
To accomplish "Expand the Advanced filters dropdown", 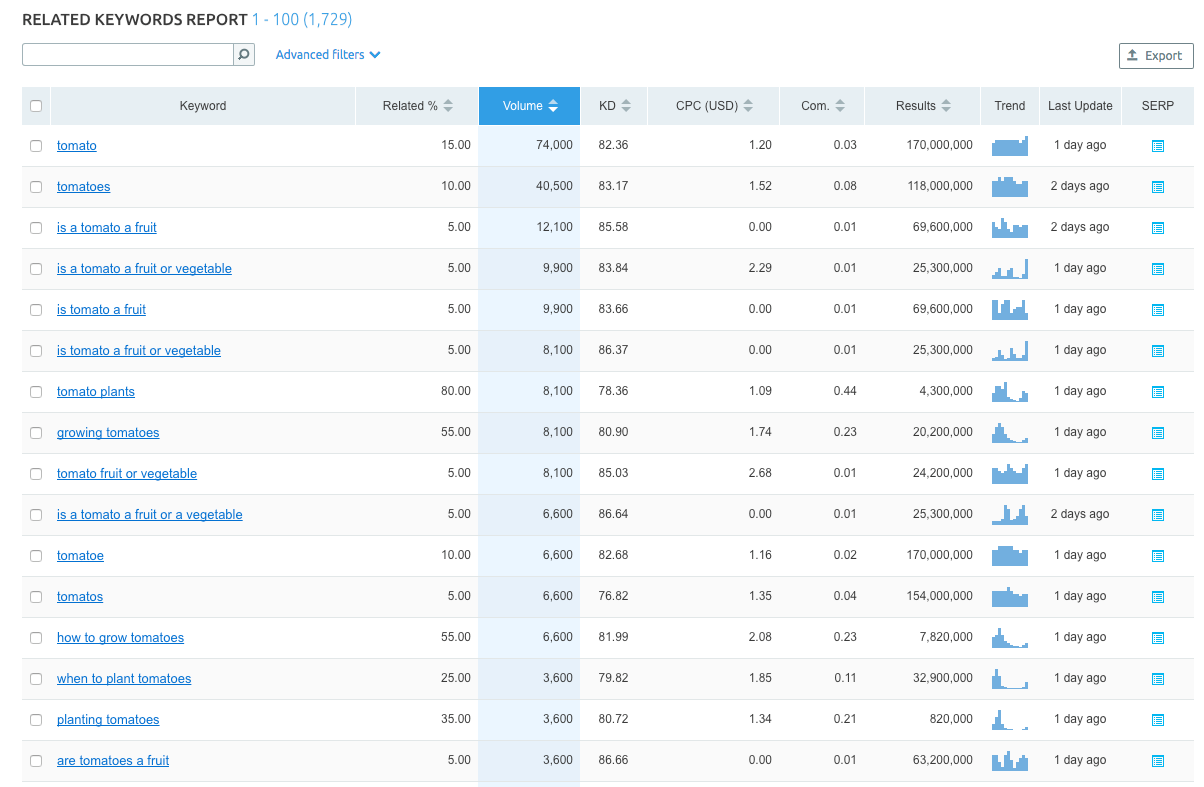I will coord(327,54).
